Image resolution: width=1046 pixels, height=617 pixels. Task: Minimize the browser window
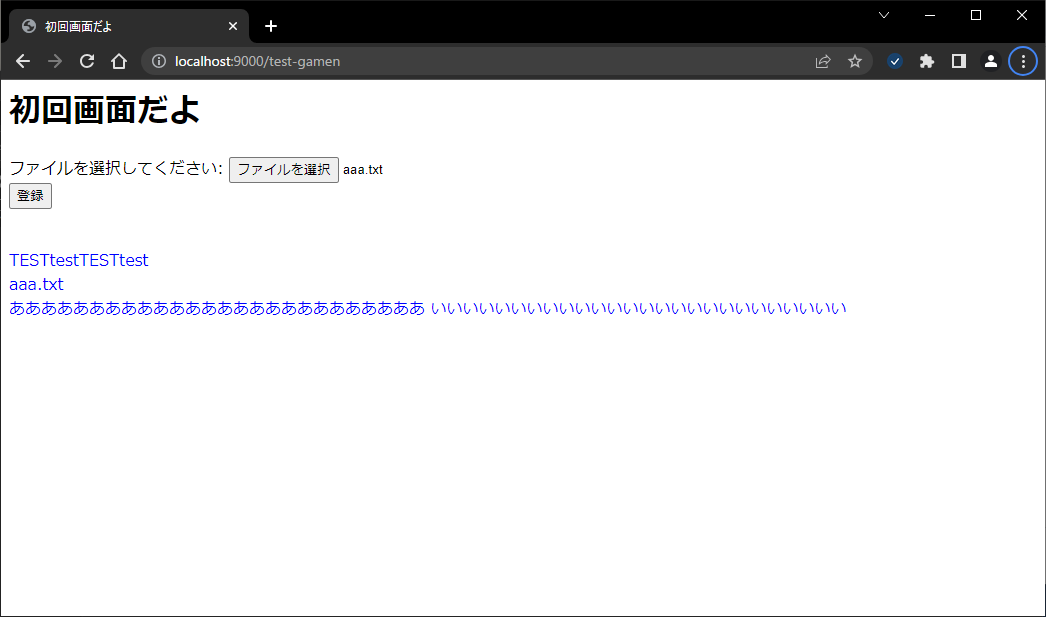tap(930, 15)
